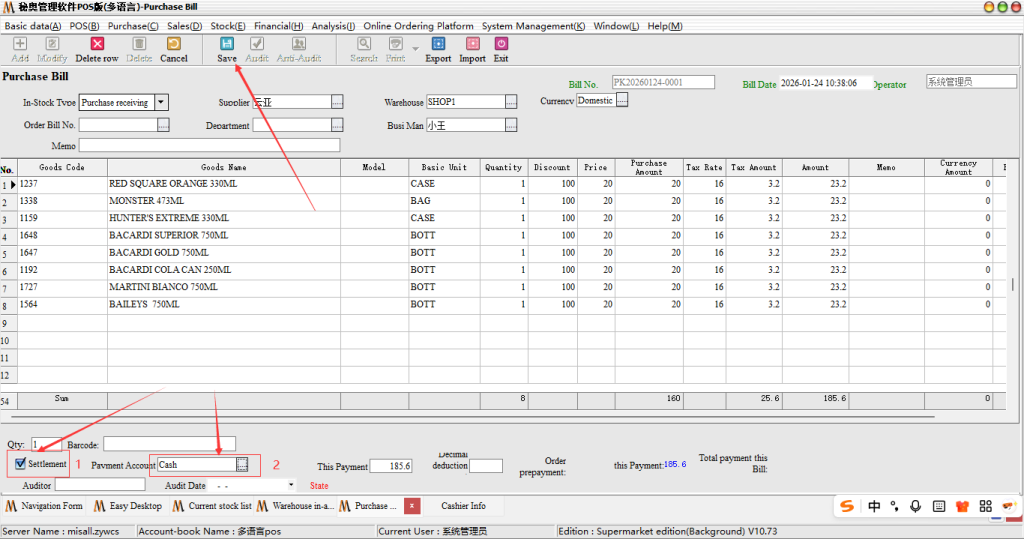Open the System Management menu
Image resolution: width=1024 pixels, height=539 pixels.
533,26
